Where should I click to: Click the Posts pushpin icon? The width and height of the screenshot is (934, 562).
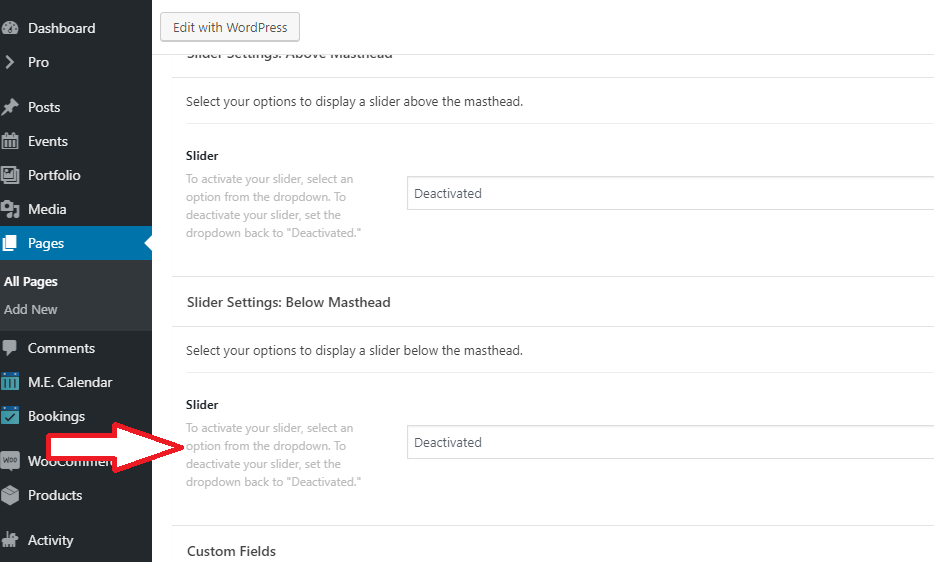[10, 107]
